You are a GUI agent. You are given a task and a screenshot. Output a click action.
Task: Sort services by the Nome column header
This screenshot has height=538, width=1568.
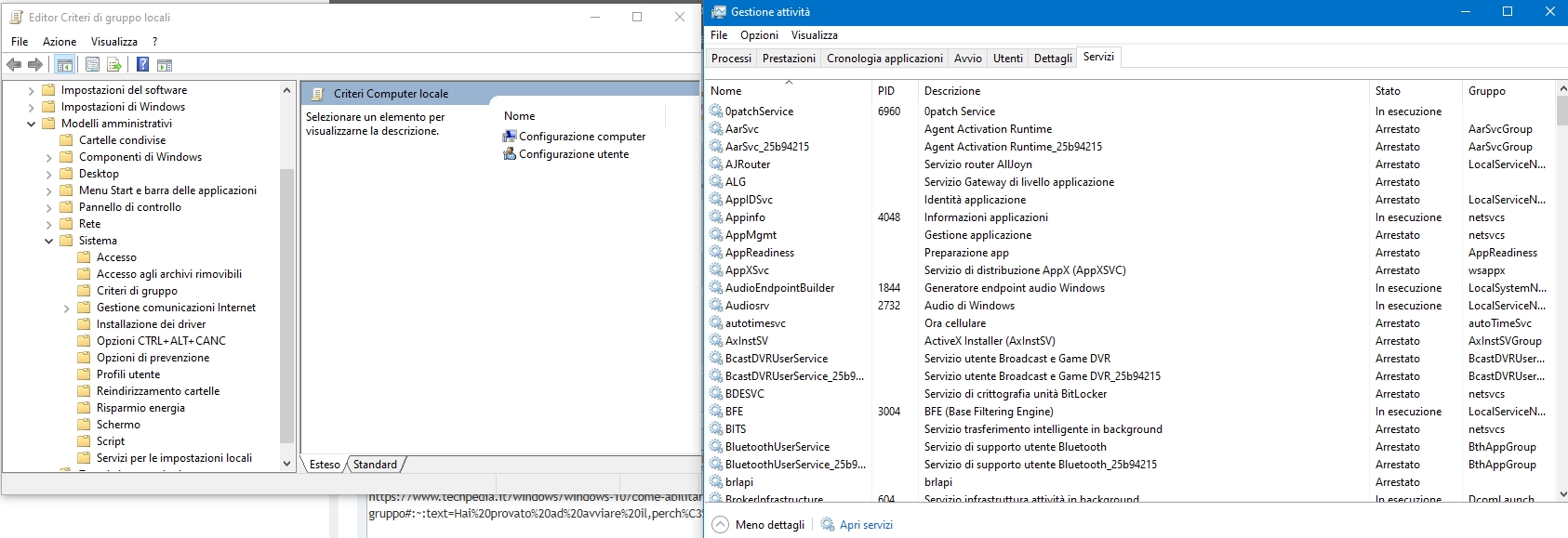pos(789,91)
